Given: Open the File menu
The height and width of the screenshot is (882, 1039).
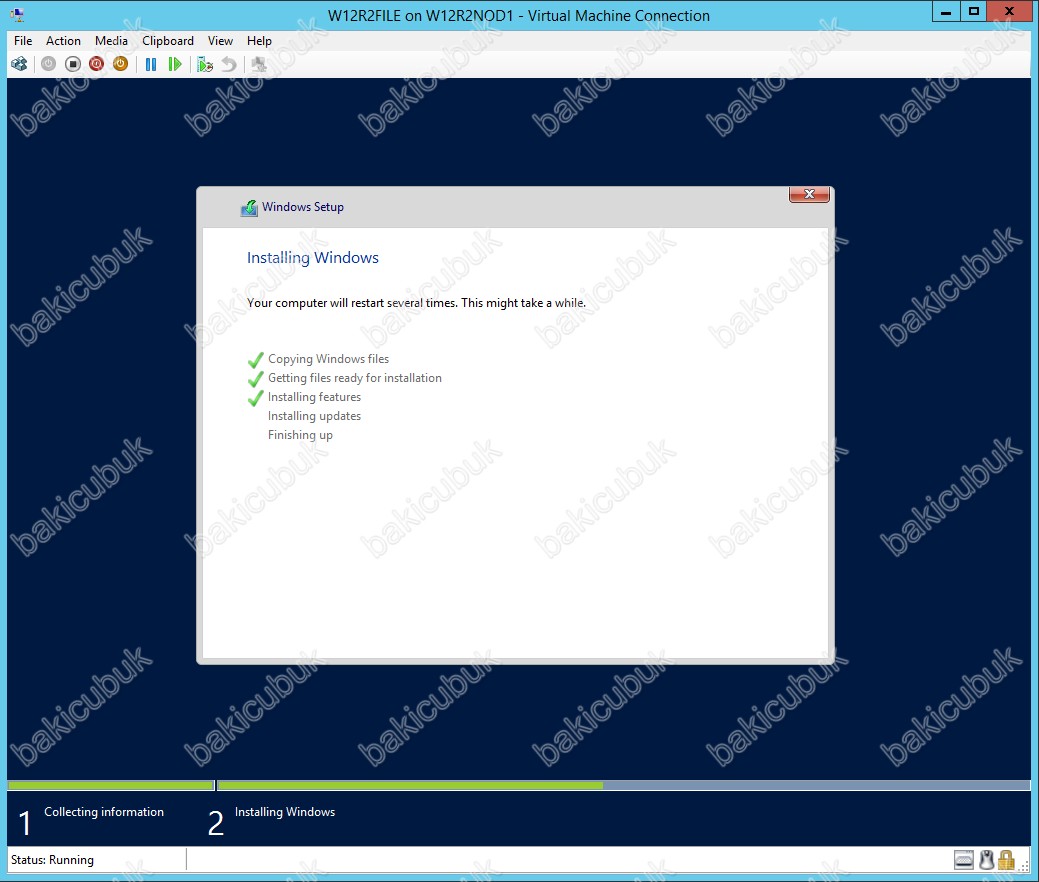Looking at the screenshot, I should (23, 41).
